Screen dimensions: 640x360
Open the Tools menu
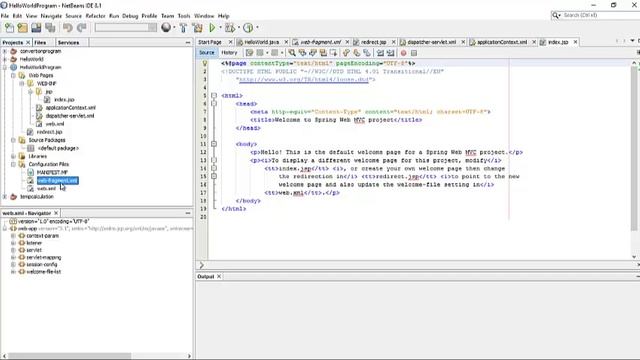click(x=184, y=16)
